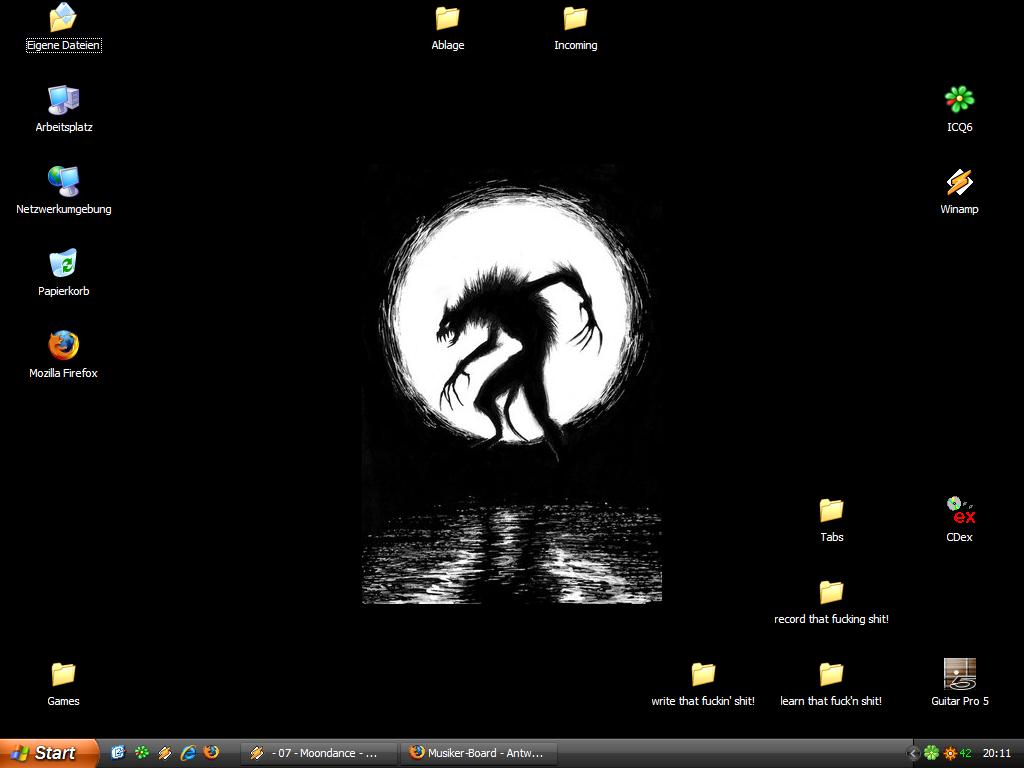The image size is (1024, 768).
Task: Launch Winamp from the Quick Launch bar
Action: pos(165,753)
